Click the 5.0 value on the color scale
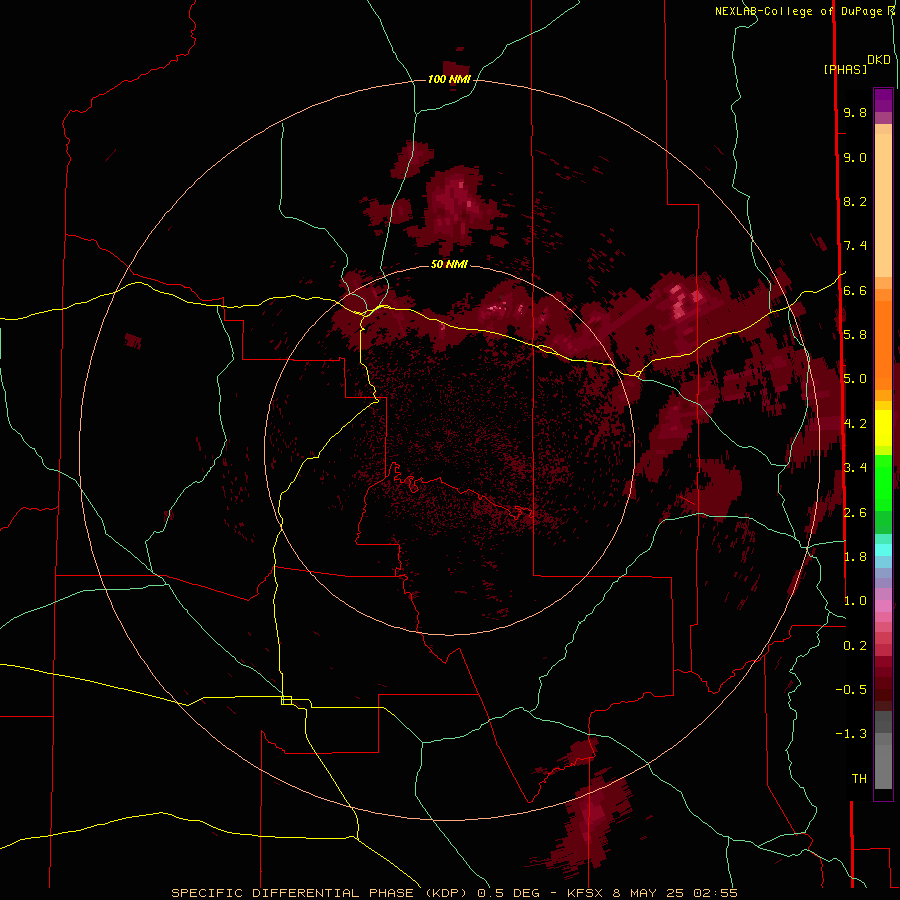 pyautogui.click(x=855, y=379)
